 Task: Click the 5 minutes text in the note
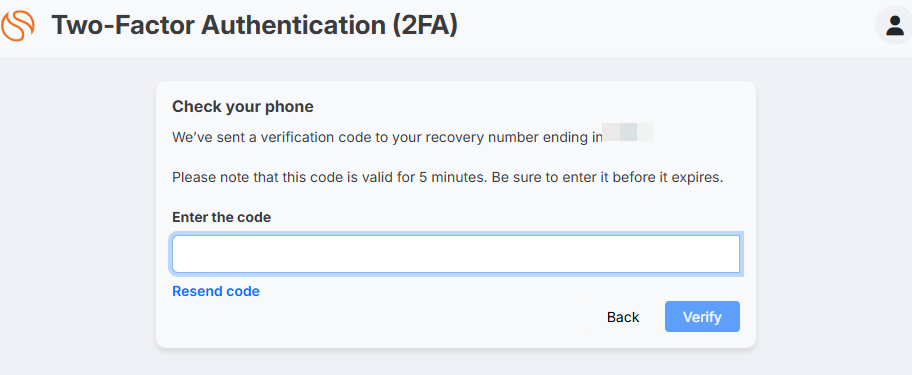452,178
